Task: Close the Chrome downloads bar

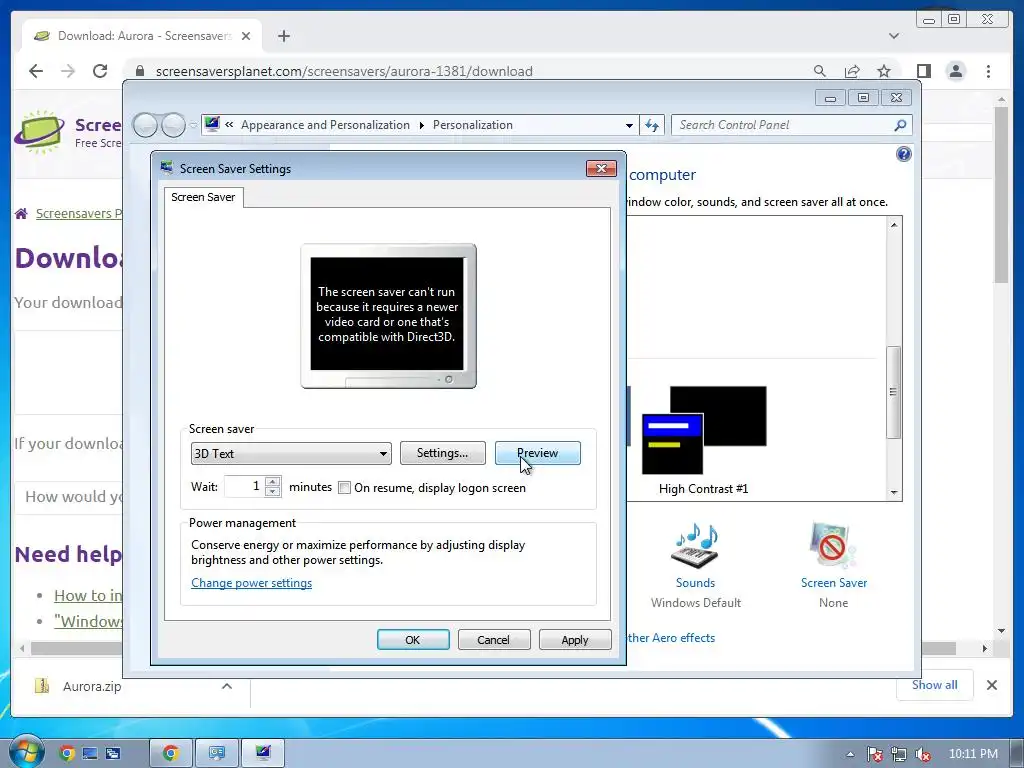Action: tap(991, 685)
